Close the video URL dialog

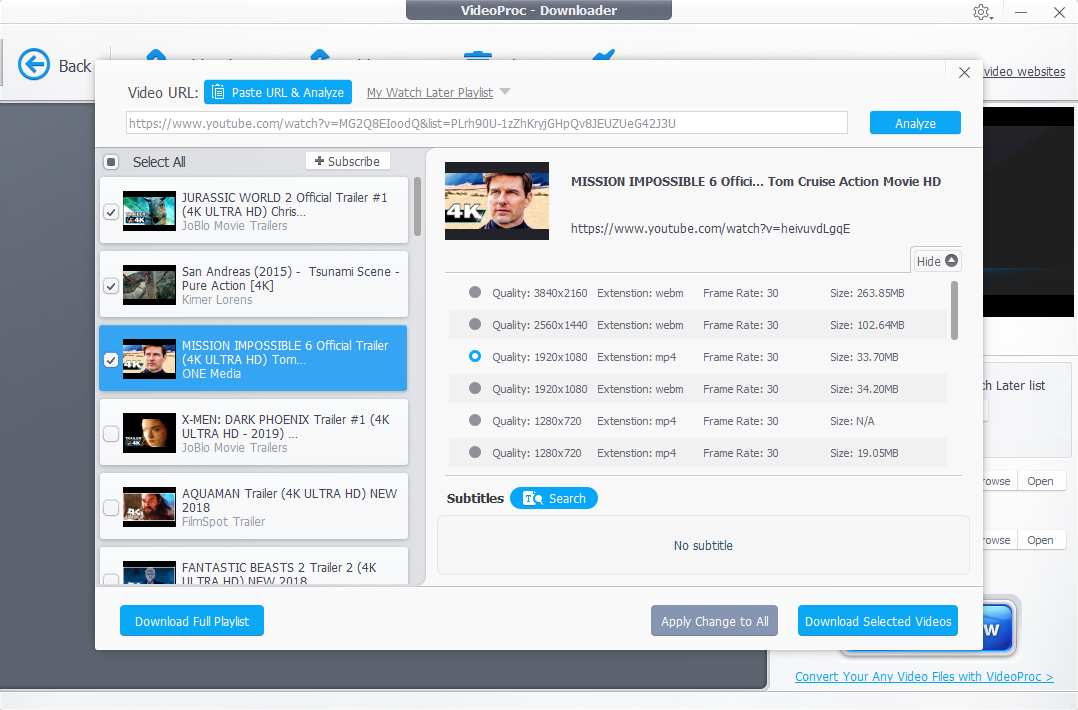click(x=964, y=72)
